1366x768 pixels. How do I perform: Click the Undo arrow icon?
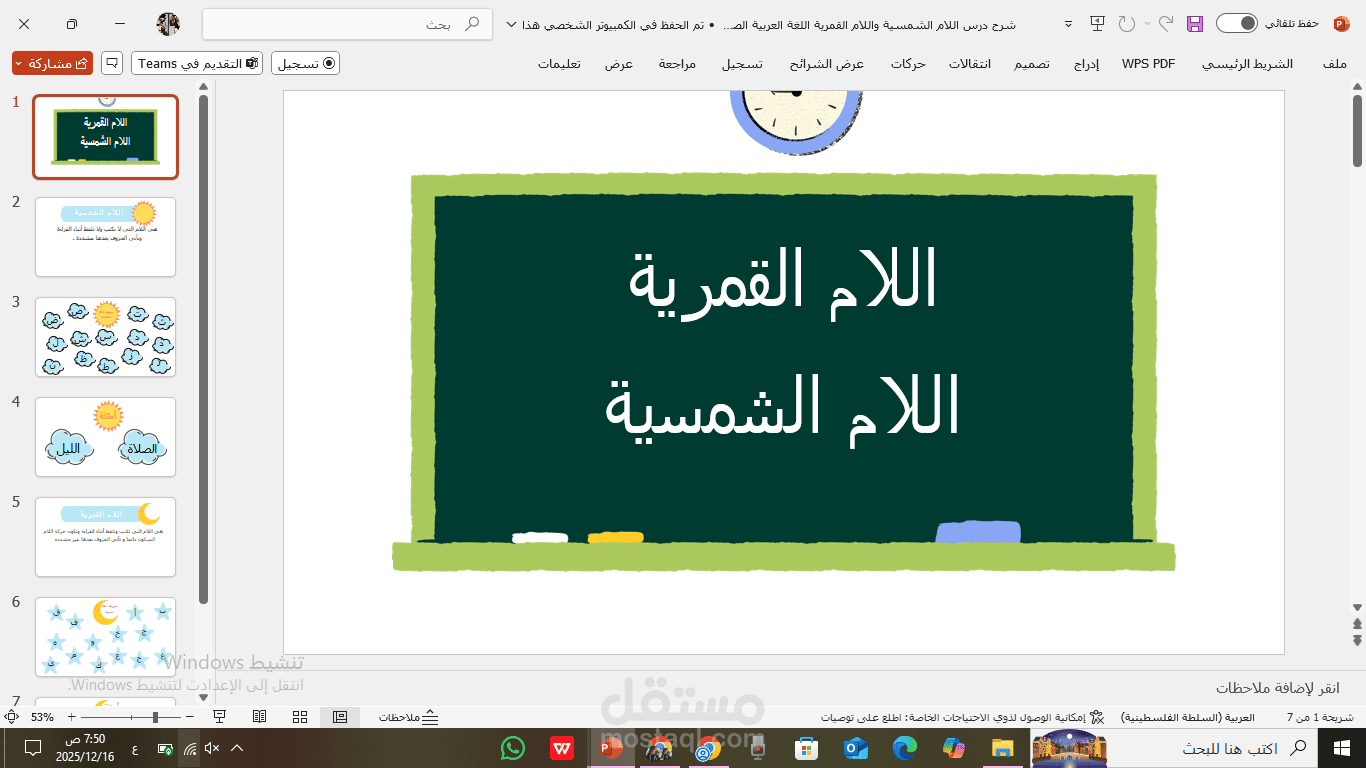(x=1165, y=23)
